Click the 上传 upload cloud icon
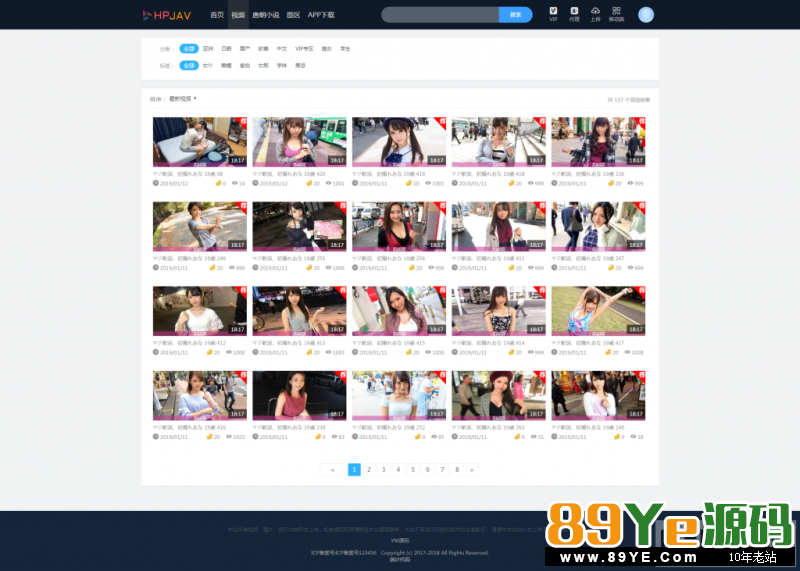The height and width of the screenshot is (571, 800). click(x=595, y=13)
